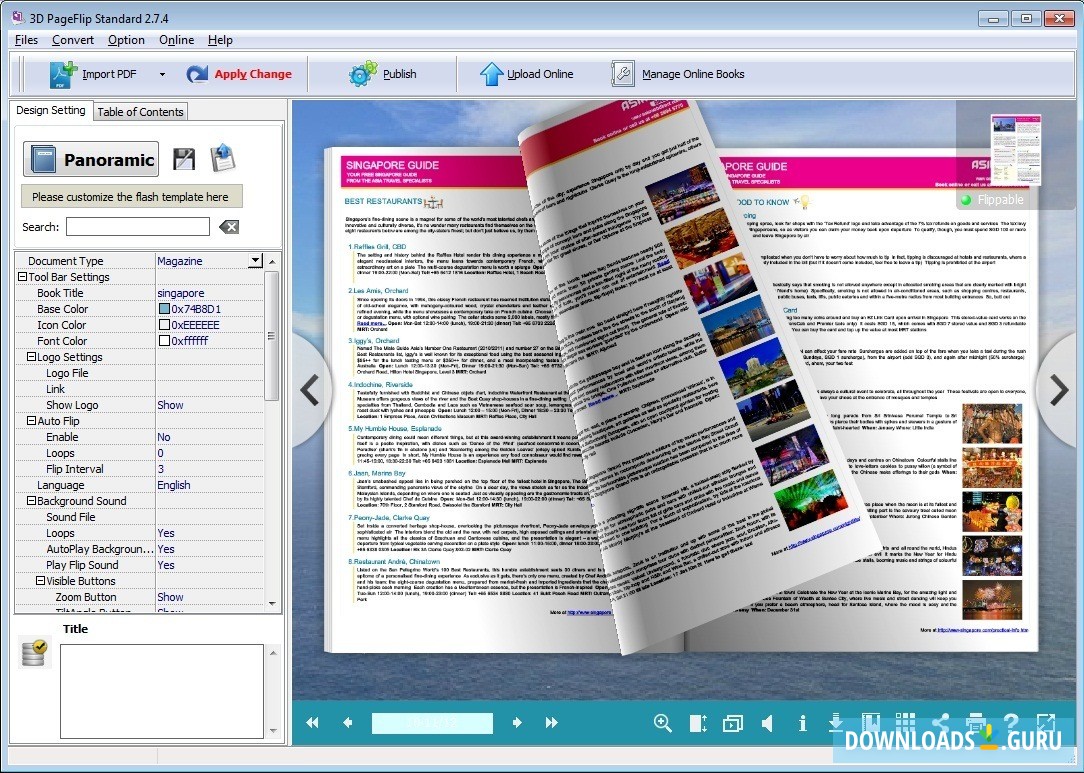Screen dimensions: 1084x773
Task: Open the Document Type dropdown
Action: tap(256, 261)
